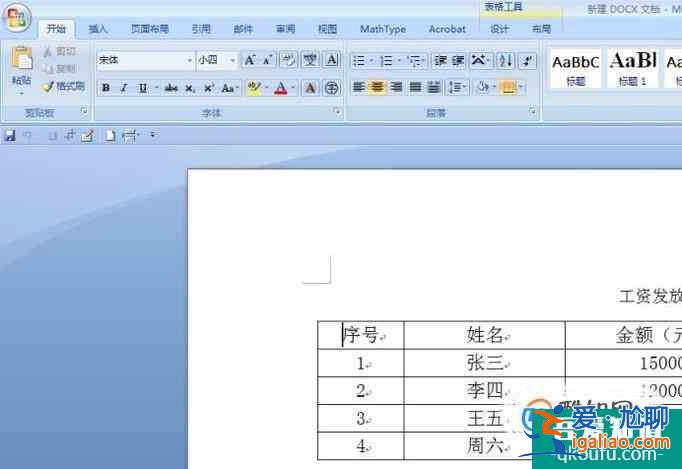
Task: Click the numbering list icon
Action: (x=386, y=60)
